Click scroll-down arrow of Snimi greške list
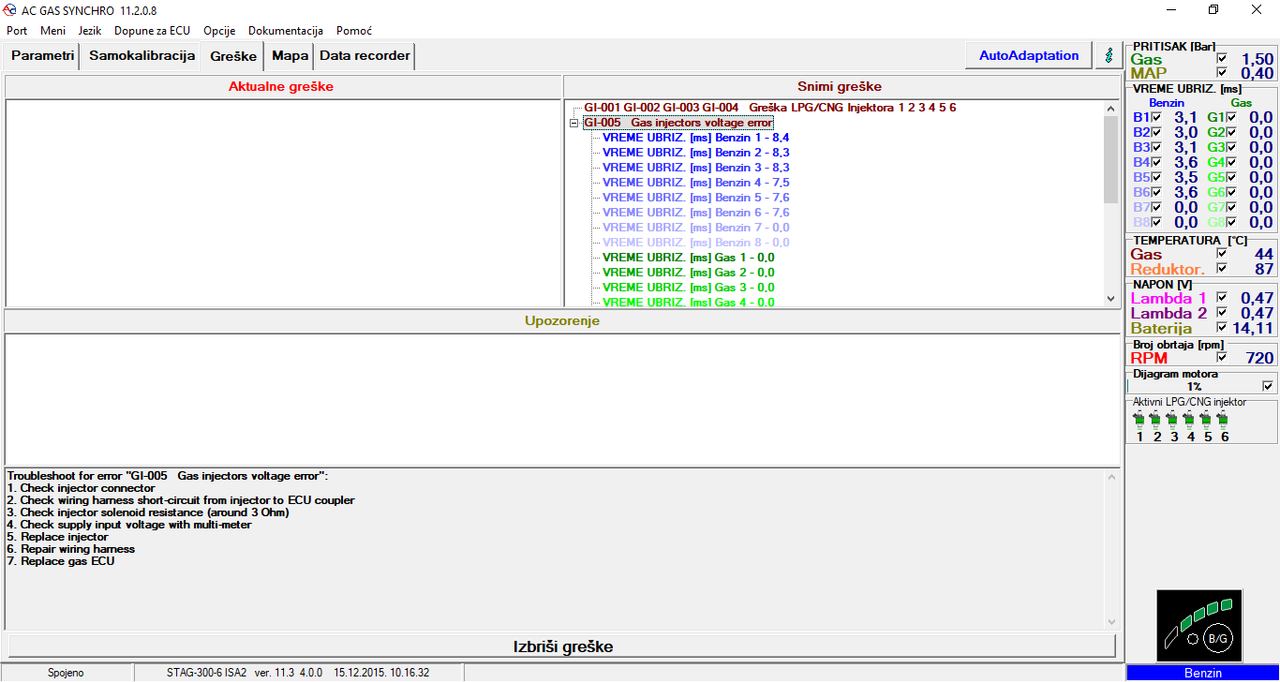This screenshot has width=1280, height=682. (1110, 298)
